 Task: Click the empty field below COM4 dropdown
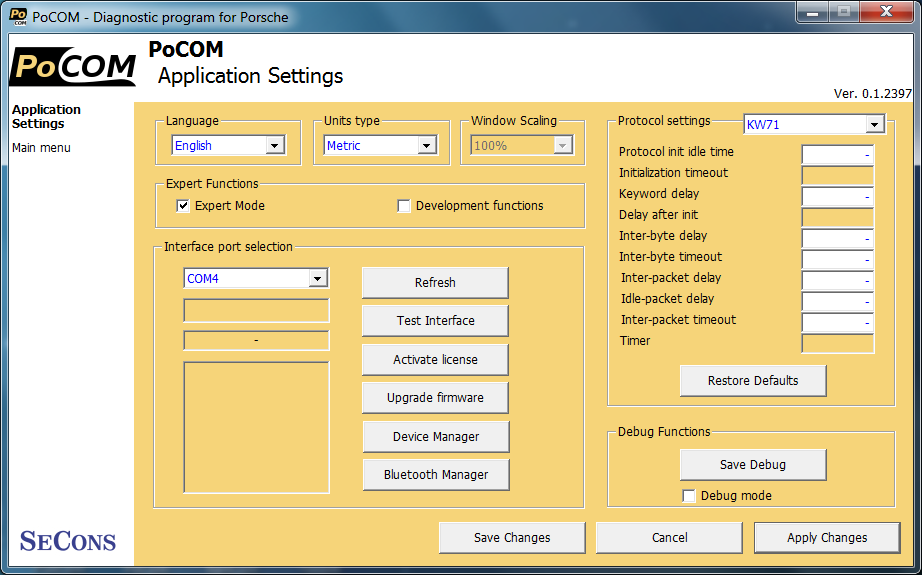pos(256,310)
